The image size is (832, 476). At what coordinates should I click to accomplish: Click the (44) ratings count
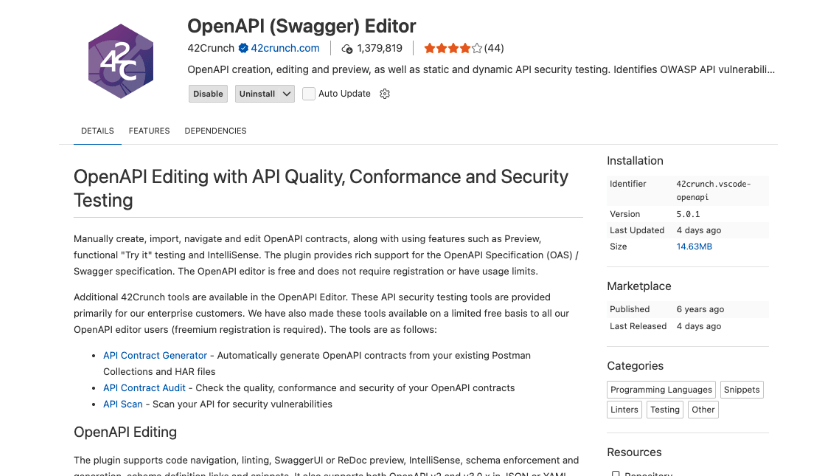click(494, 48)
